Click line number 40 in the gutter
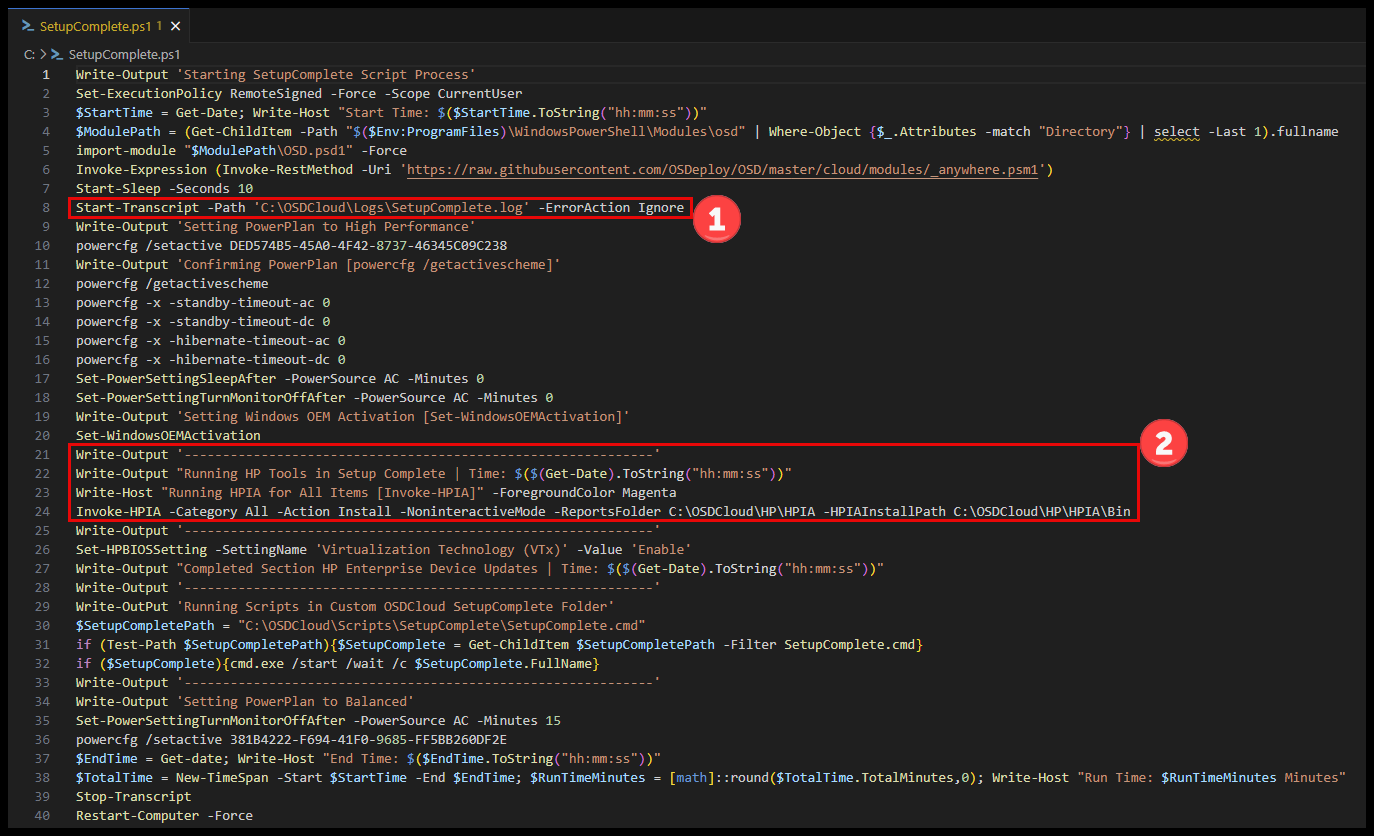1374x836 pixels. point(43,815)
